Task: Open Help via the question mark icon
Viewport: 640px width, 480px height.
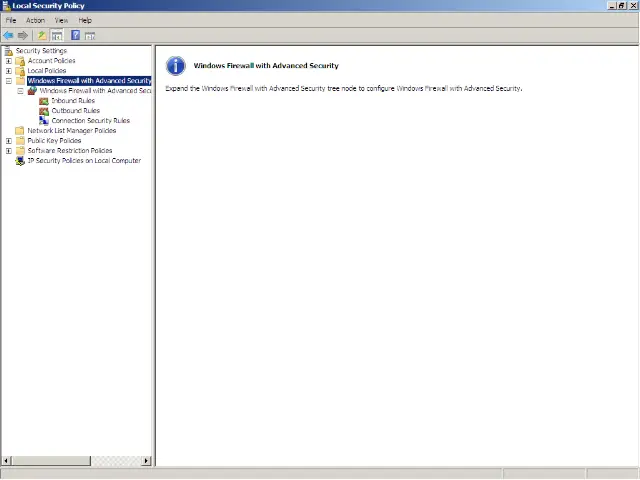Action: [76, 36]
